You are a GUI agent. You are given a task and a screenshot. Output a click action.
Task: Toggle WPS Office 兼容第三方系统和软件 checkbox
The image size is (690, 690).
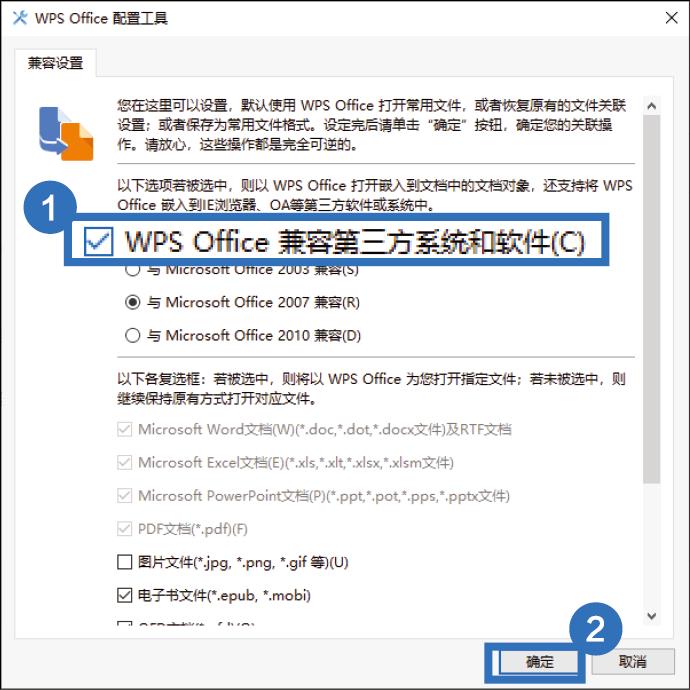click(x=99, y=241)
